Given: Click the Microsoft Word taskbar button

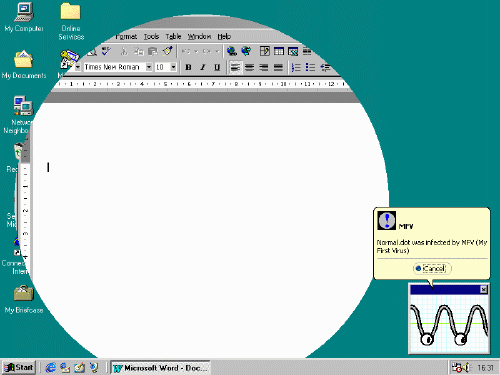Looking at the screenshot, I should [x=160, y=368].
